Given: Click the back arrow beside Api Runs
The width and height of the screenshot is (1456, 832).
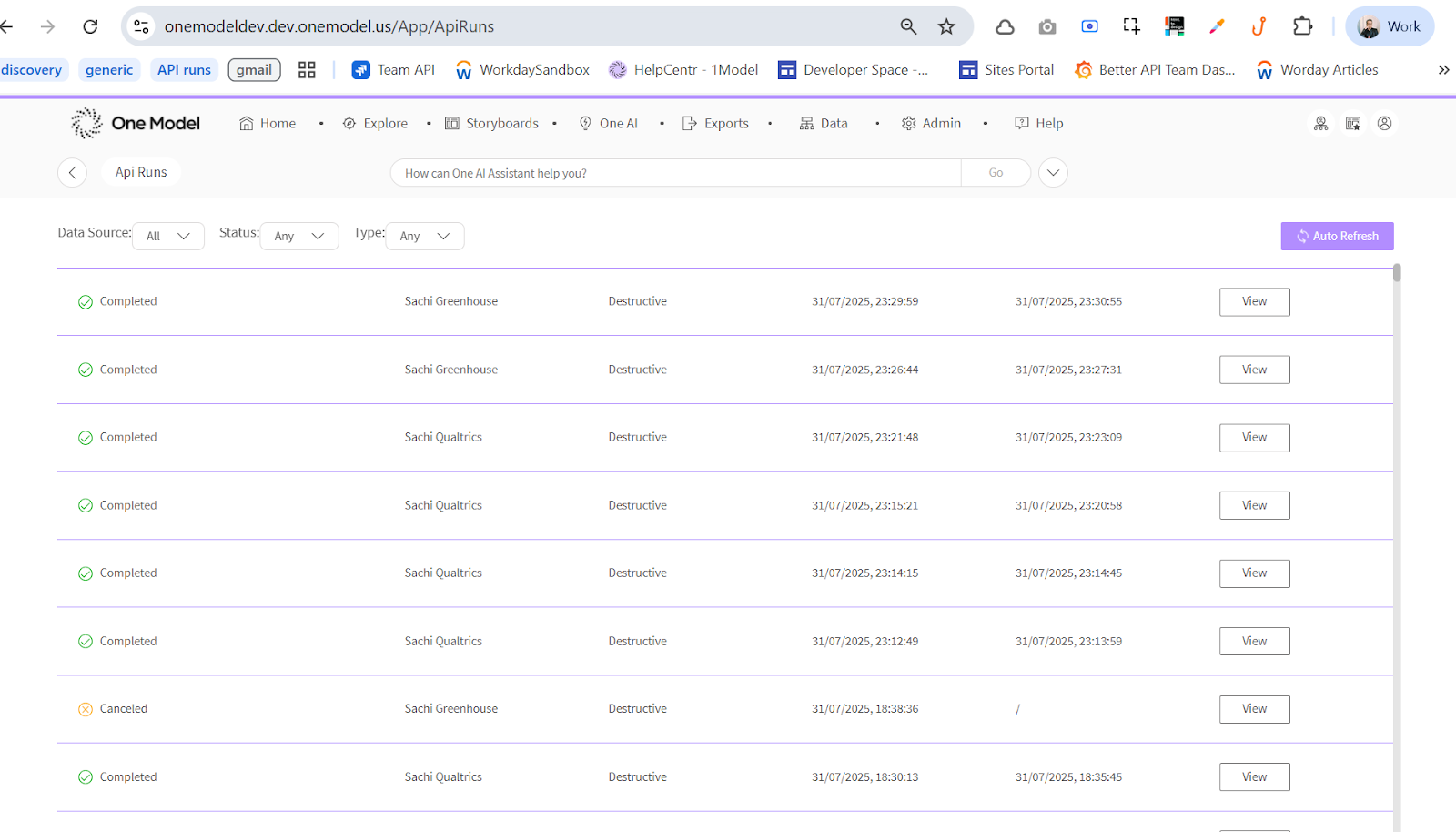Looking at the screenshot, I should point(72,173).
